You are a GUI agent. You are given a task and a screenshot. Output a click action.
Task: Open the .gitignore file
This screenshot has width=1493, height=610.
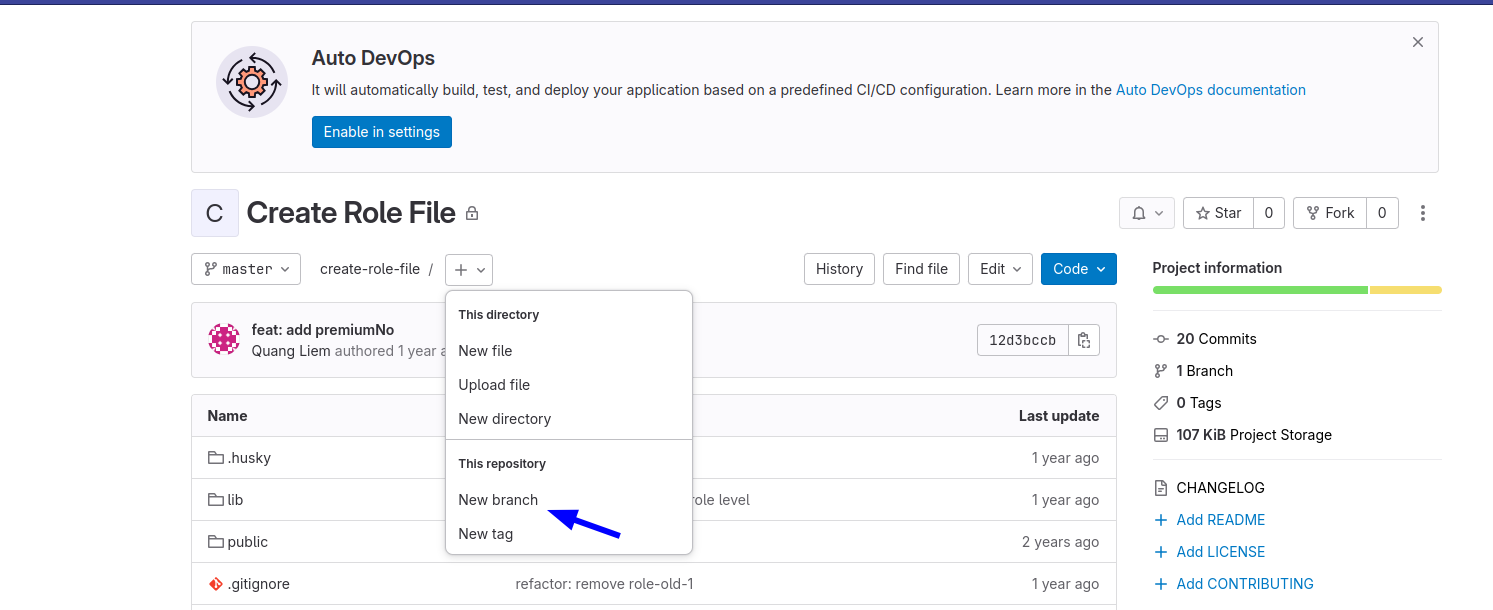point(258,584)
